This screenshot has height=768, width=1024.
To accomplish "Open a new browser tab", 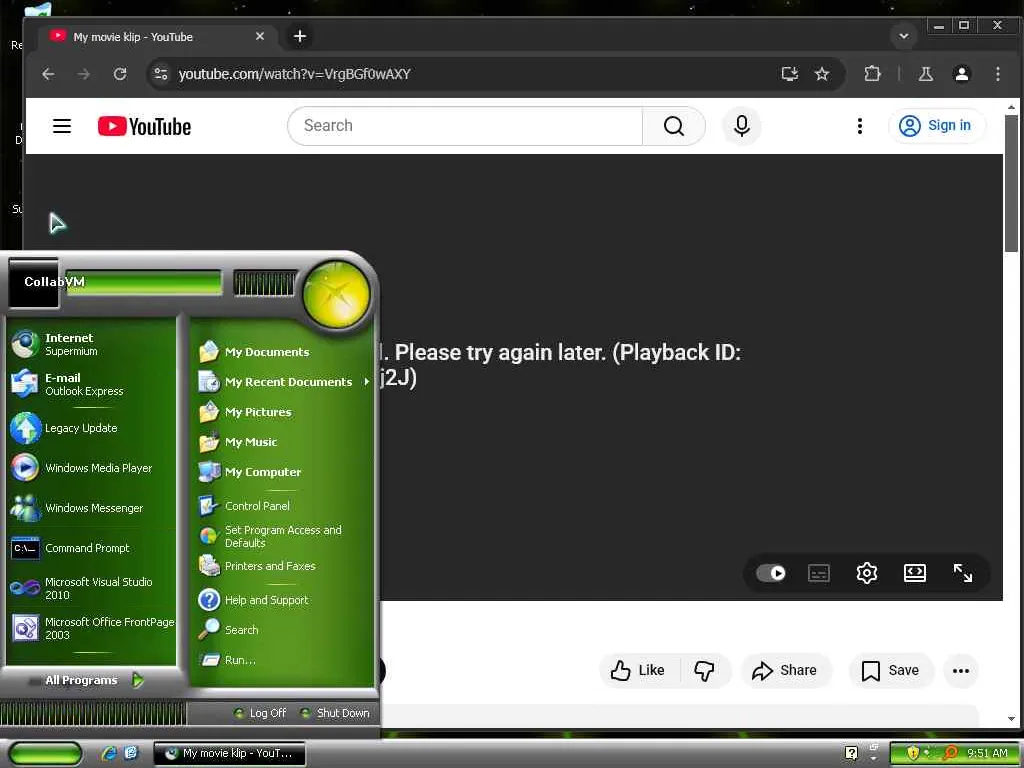I will point(300,37).
